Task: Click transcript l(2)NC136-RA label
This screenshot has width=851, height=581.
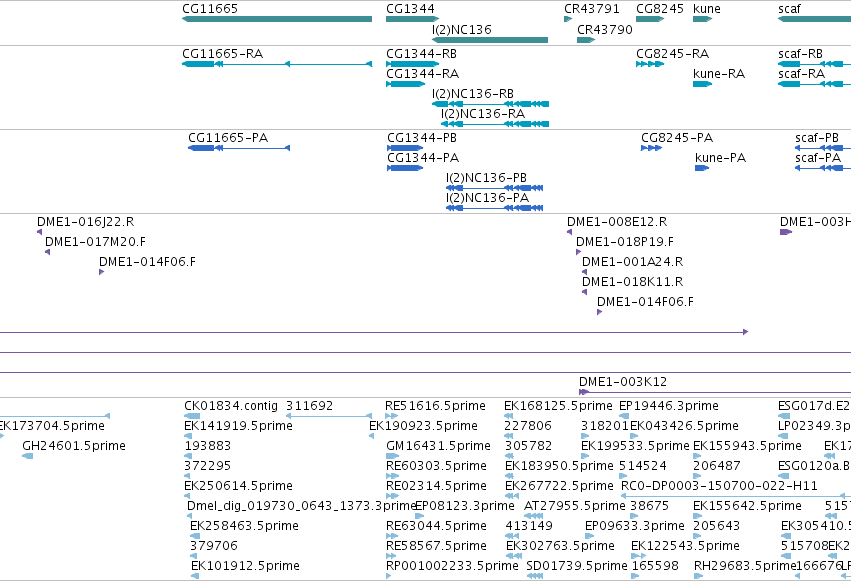Action: (483, 114)
